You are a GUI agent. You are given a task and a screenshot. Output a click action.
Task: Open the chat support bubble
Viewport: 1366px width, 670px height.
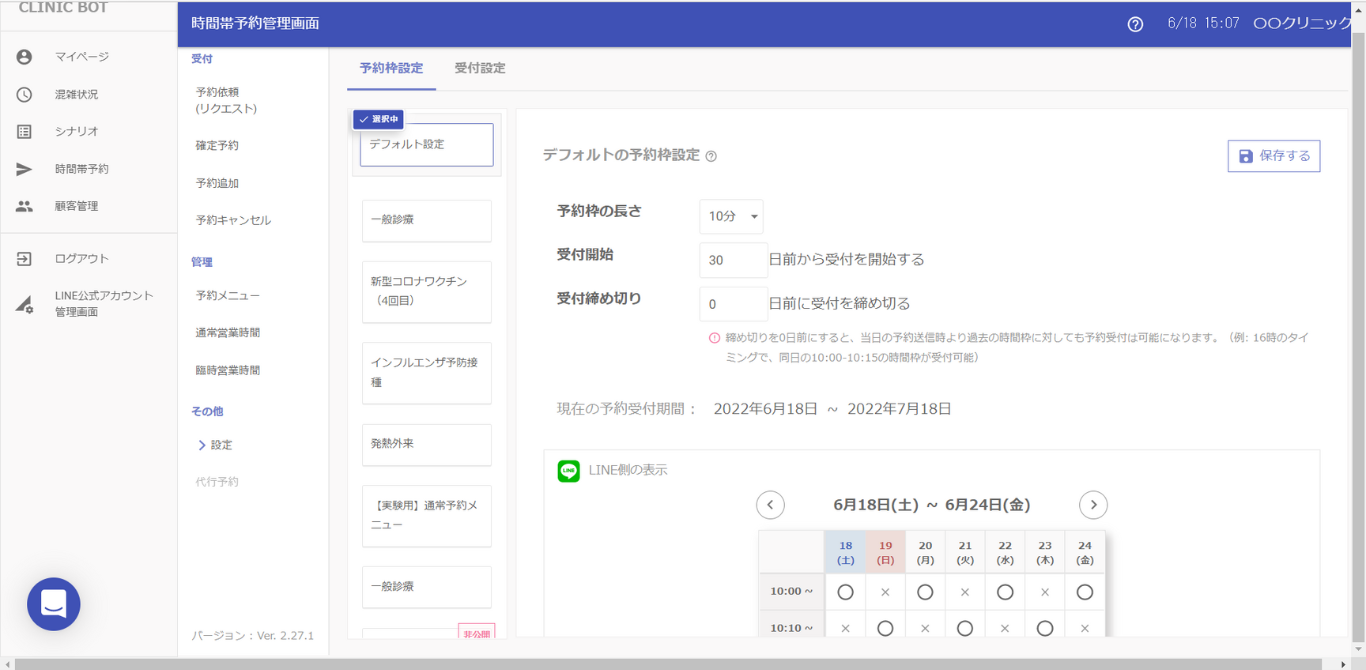point(54,604)
